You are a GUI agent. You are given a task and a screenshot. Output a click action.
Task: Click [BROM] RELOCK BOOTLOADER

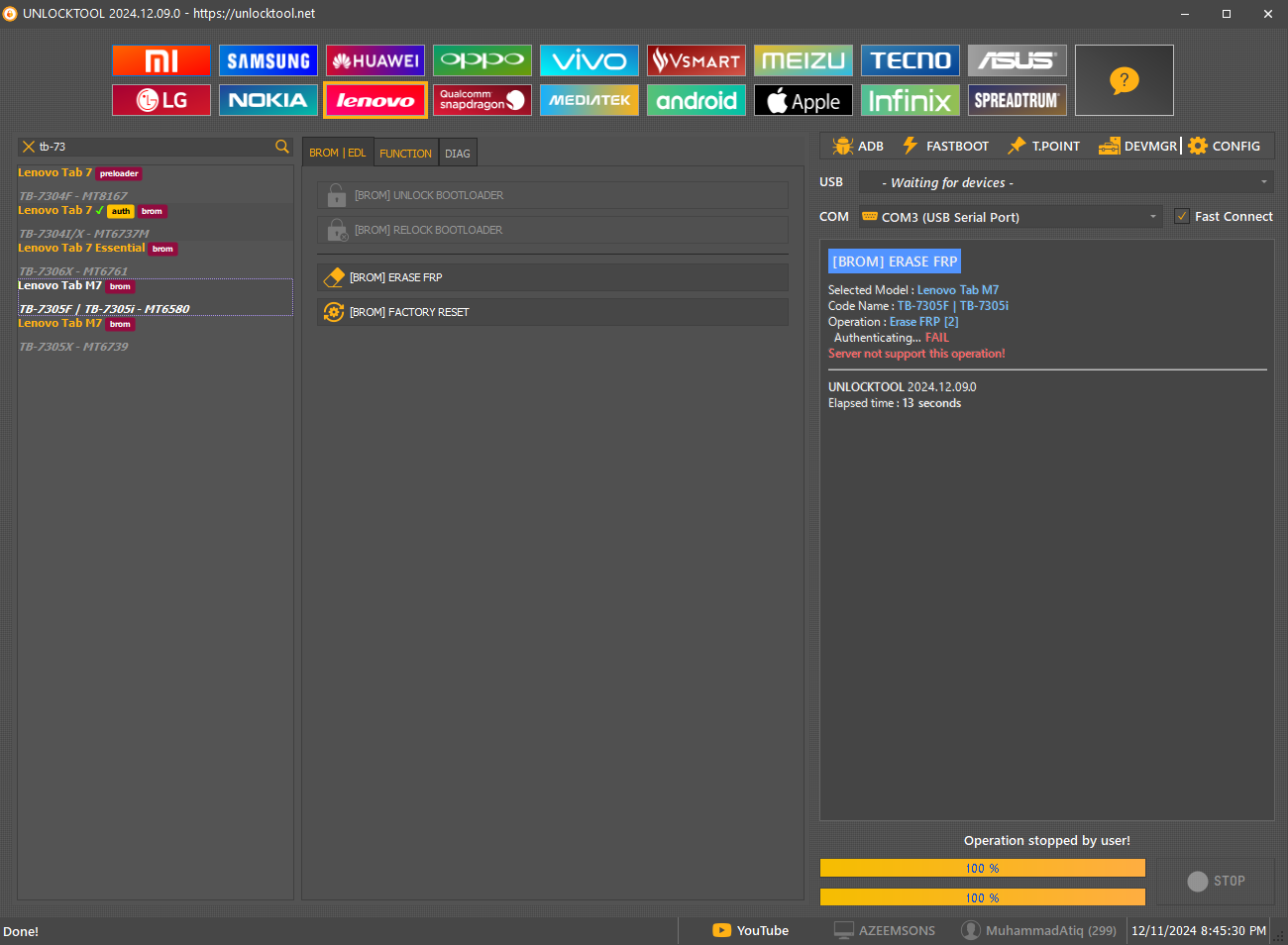click(x=553, y=230)
